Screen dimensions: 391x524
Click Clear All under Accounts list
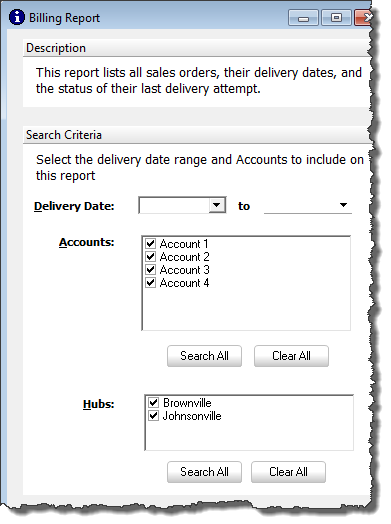click(291, 356)
